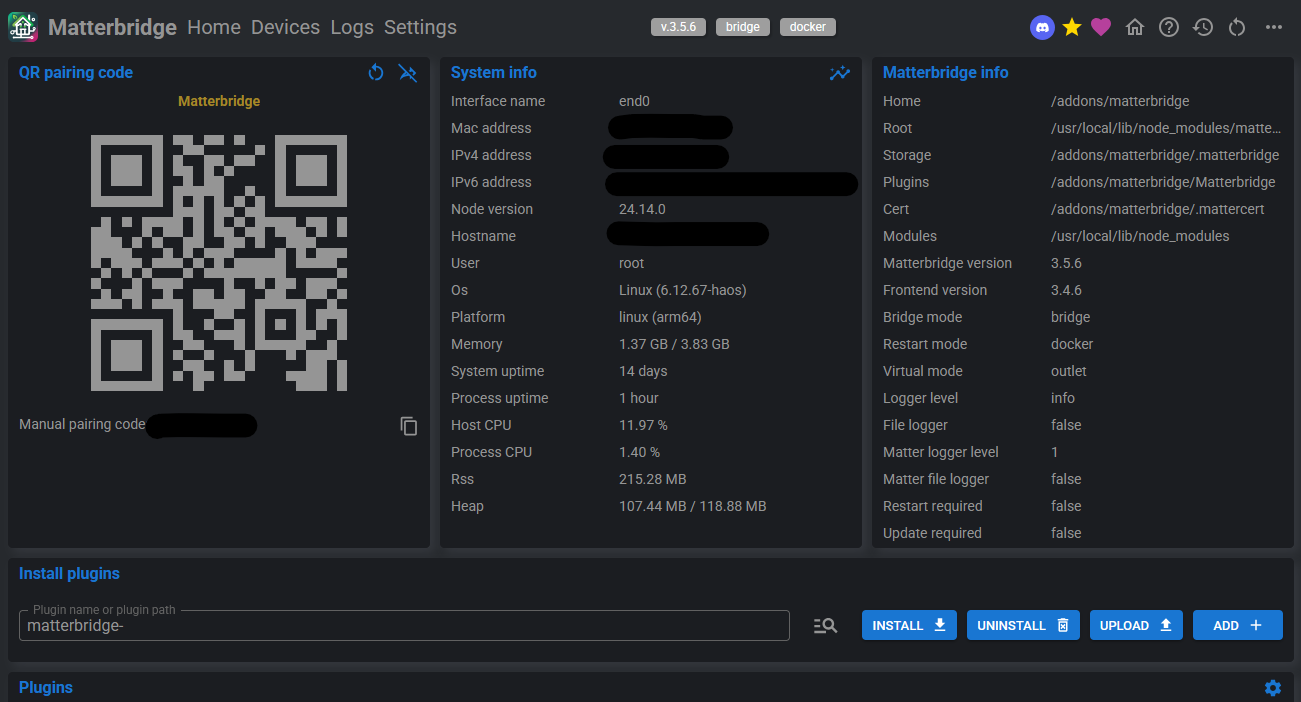Upload a plugin package
The height and width of the screenshot is (702, 1301).
(1136, 625)
